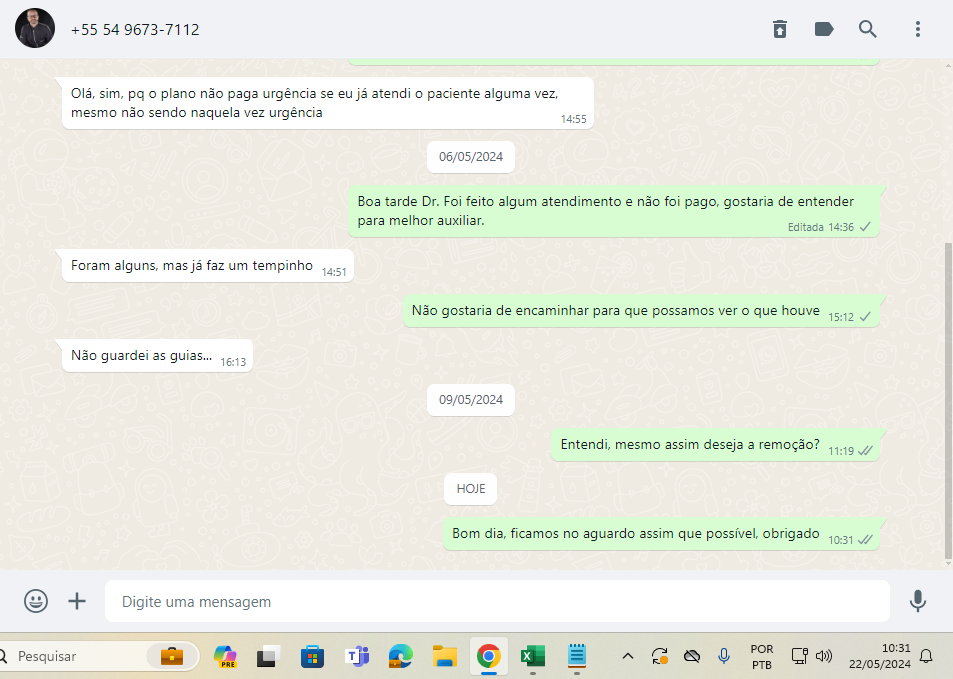
Task: Click the trash restore icon in chat header
Action: (780, 29)
